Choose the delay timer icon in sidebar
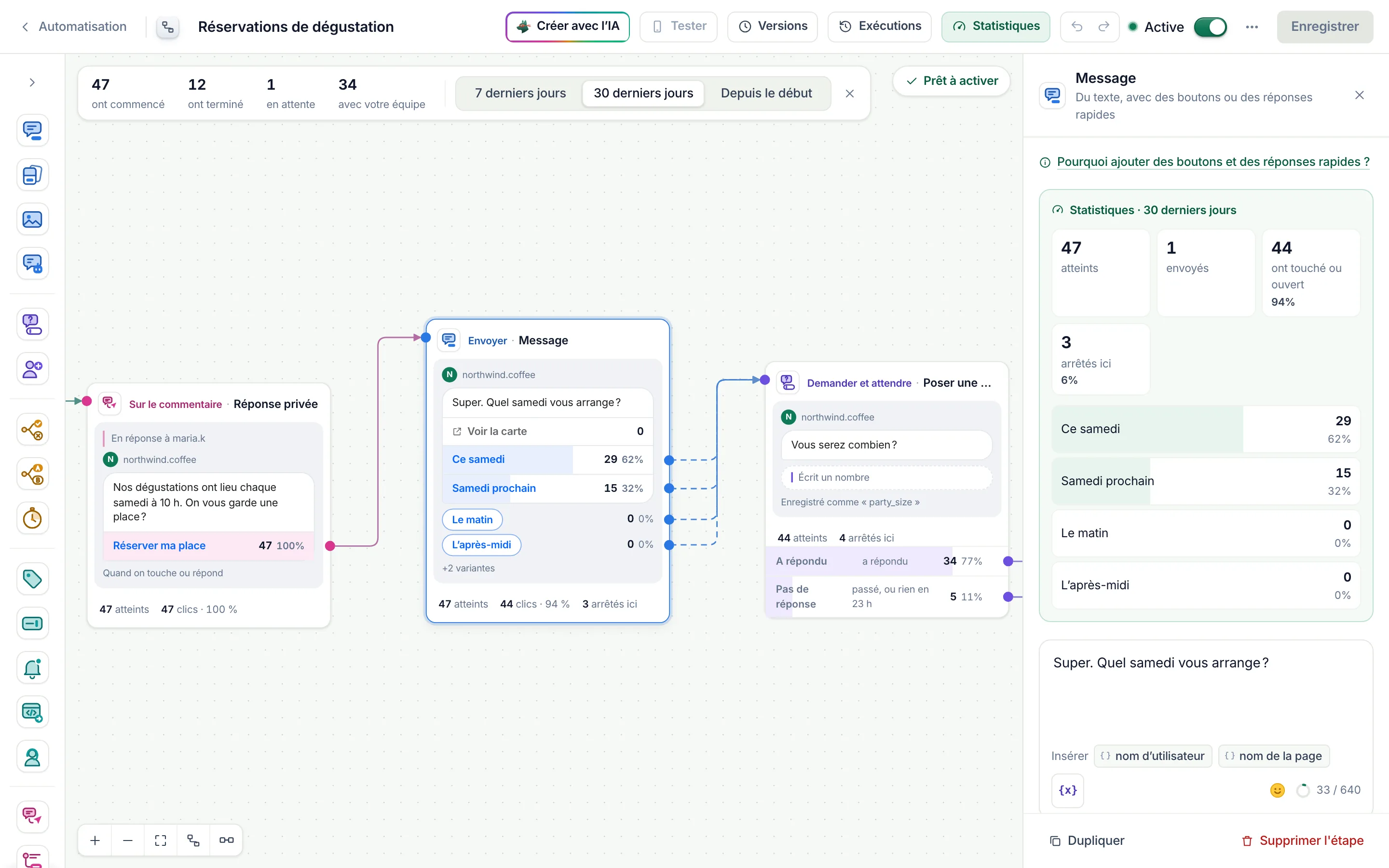The image size is (1389, 868). 32,518
